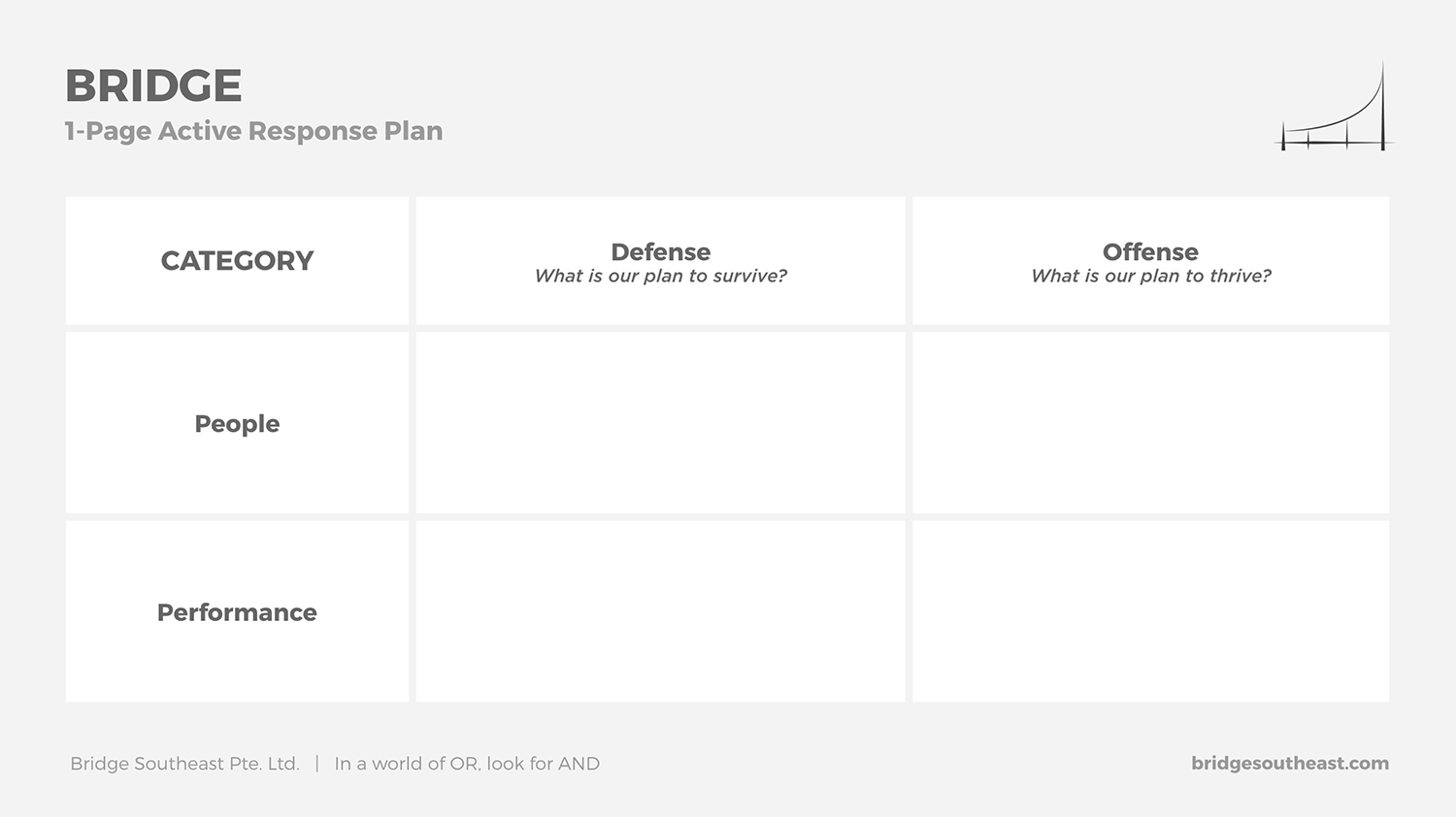The width and height of the screenshot is (1456, 817).
Task: Click the empty Performance Defense cell
Action: click(x=661, y=611)
